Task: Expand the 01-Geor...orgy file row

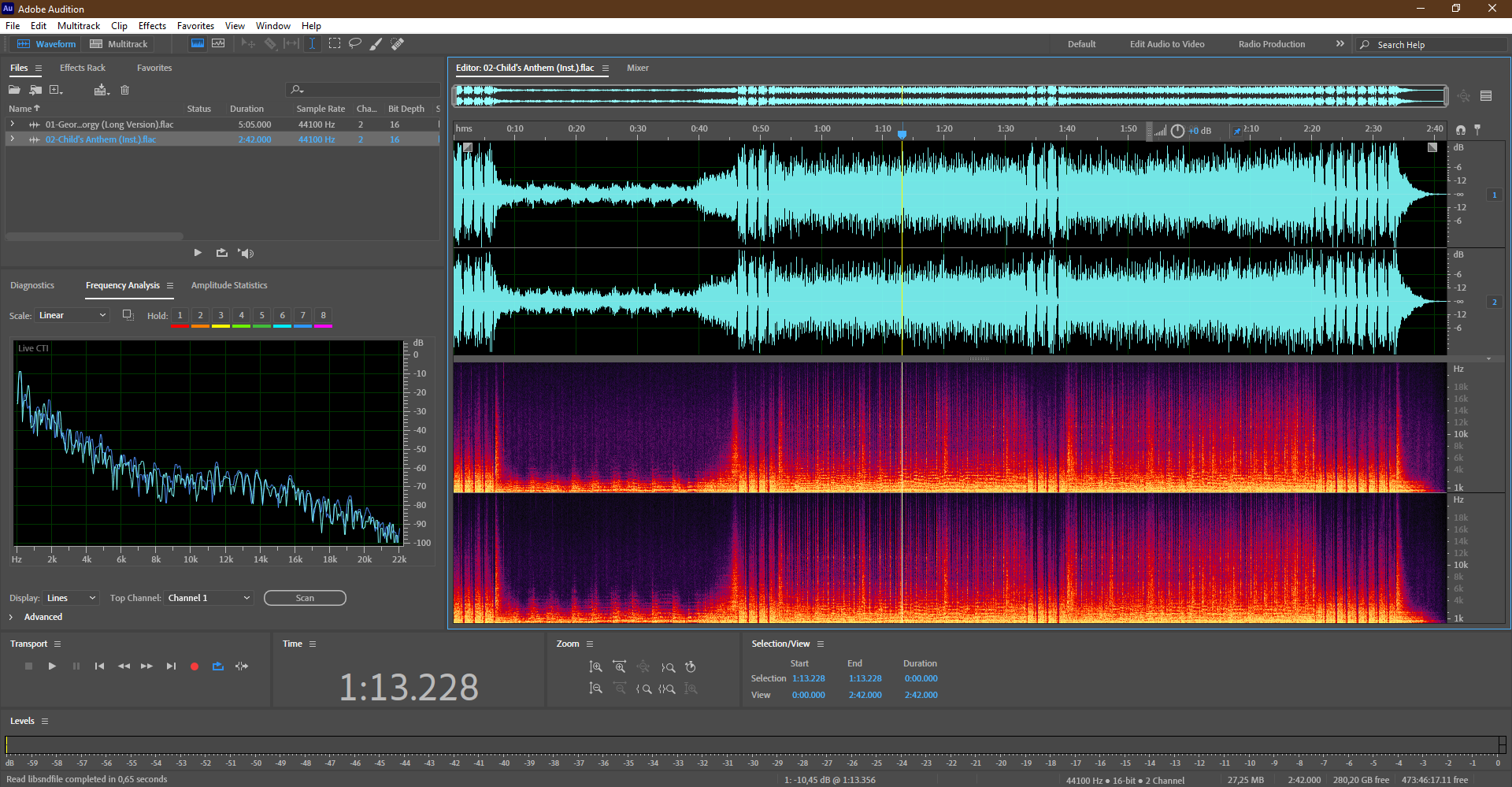Action: [x=12, y=124]
